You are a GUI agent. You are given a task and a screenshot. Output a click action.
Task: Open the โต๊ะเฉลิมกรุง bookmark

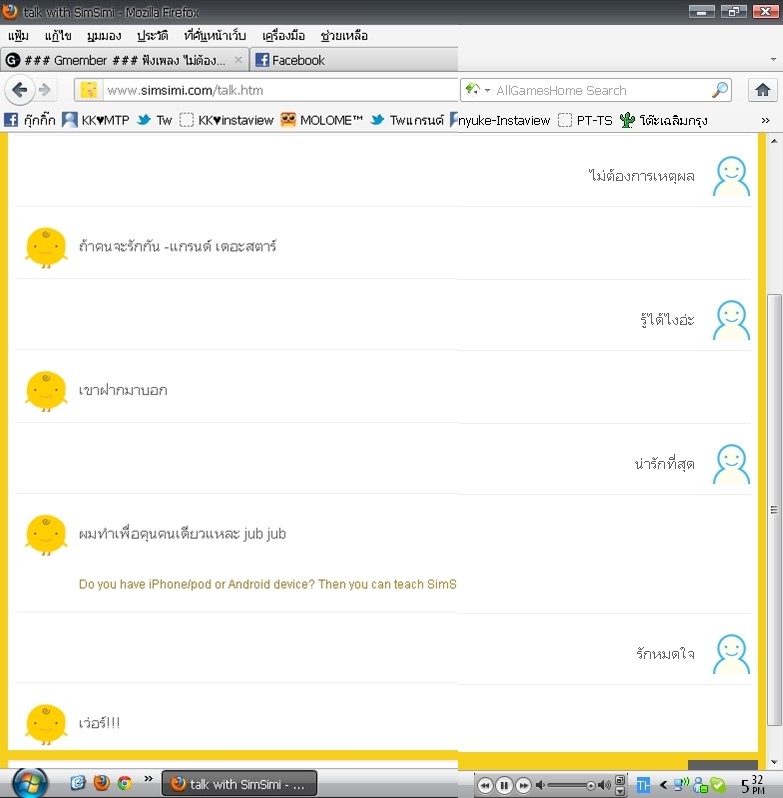click(663, 120)
